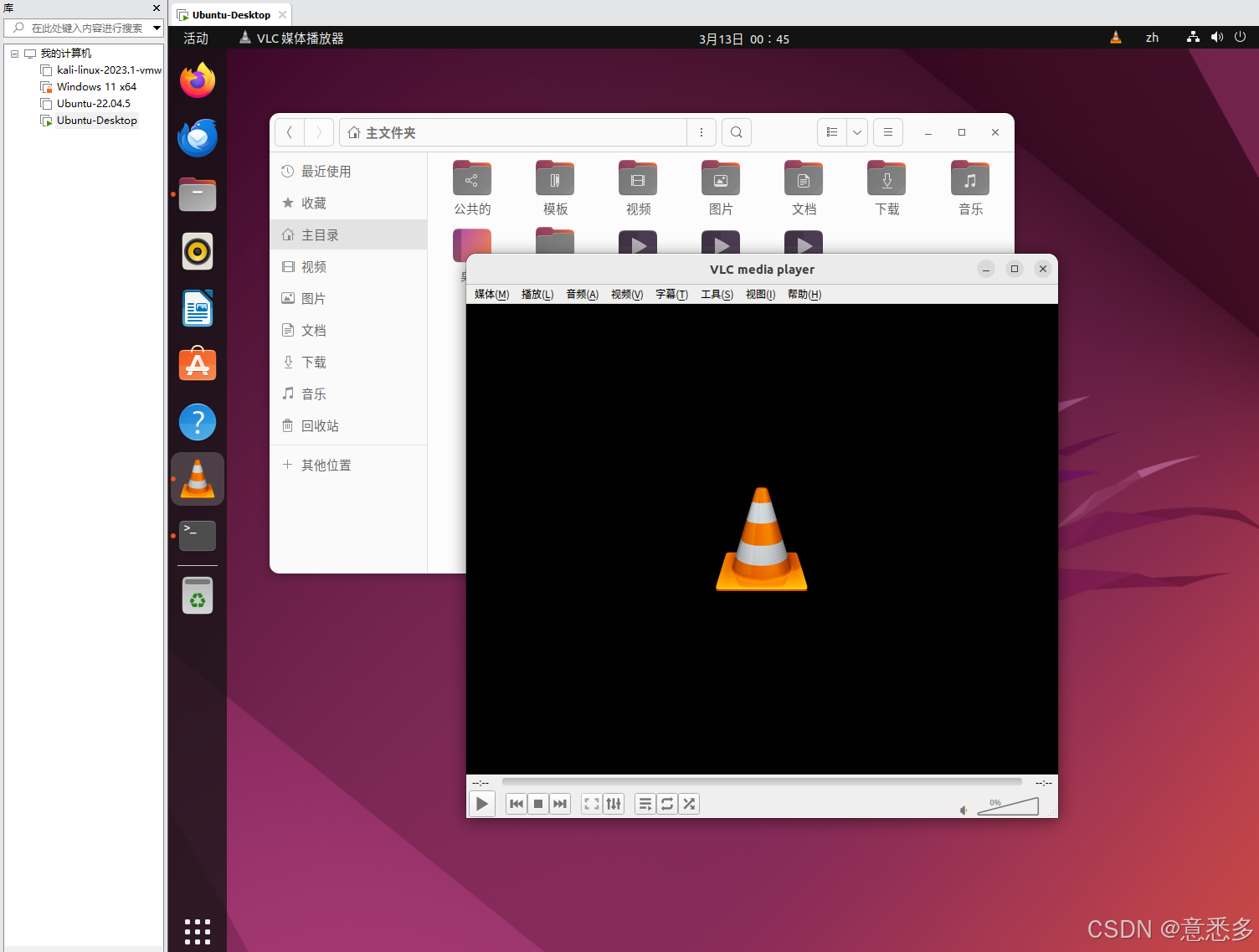This screenshot has width=1259, height=952.
Task: Open VLC 播放(L) menu
Action: (x=537, y=294)
